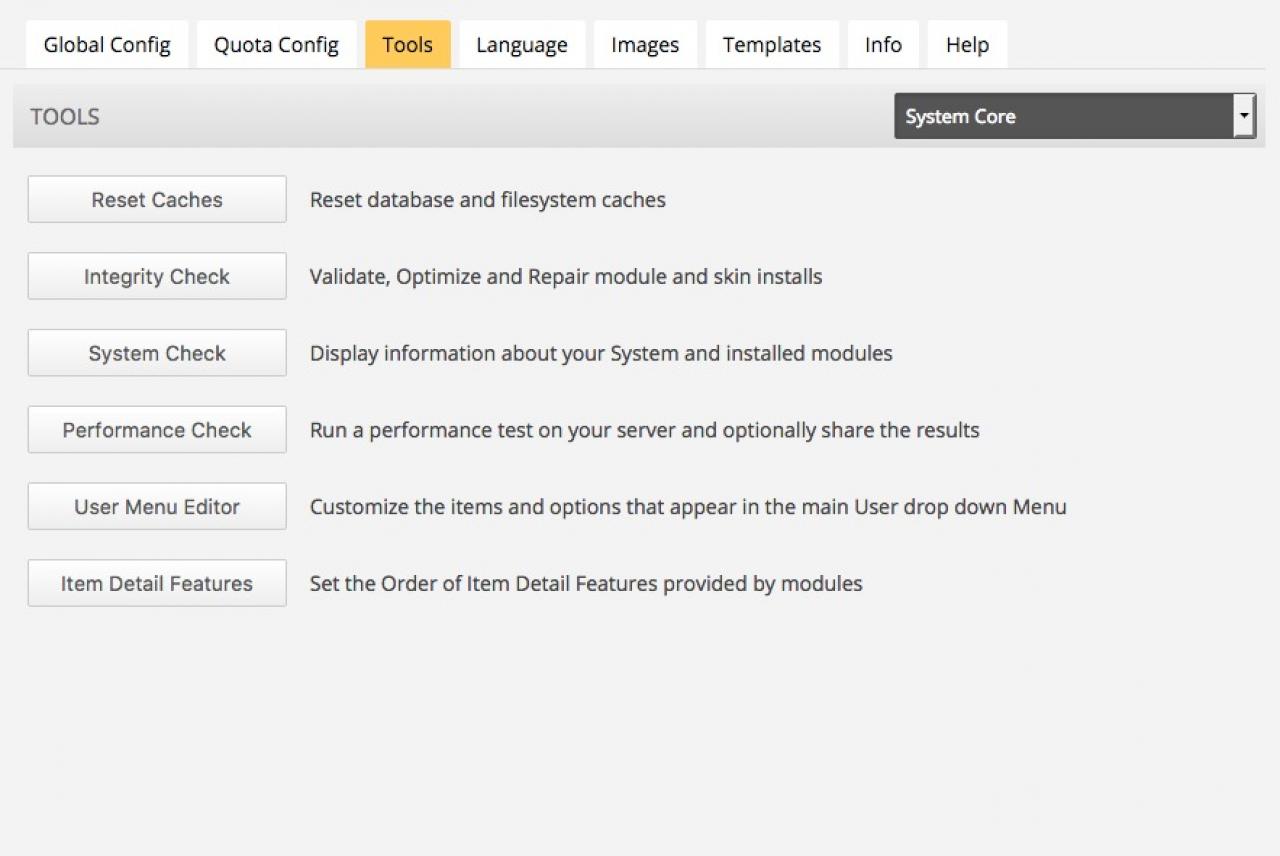1280x856 pixels.
Task: Click the 'Reset database and filesystem caches' description
Action: click(x=487, y=200)
